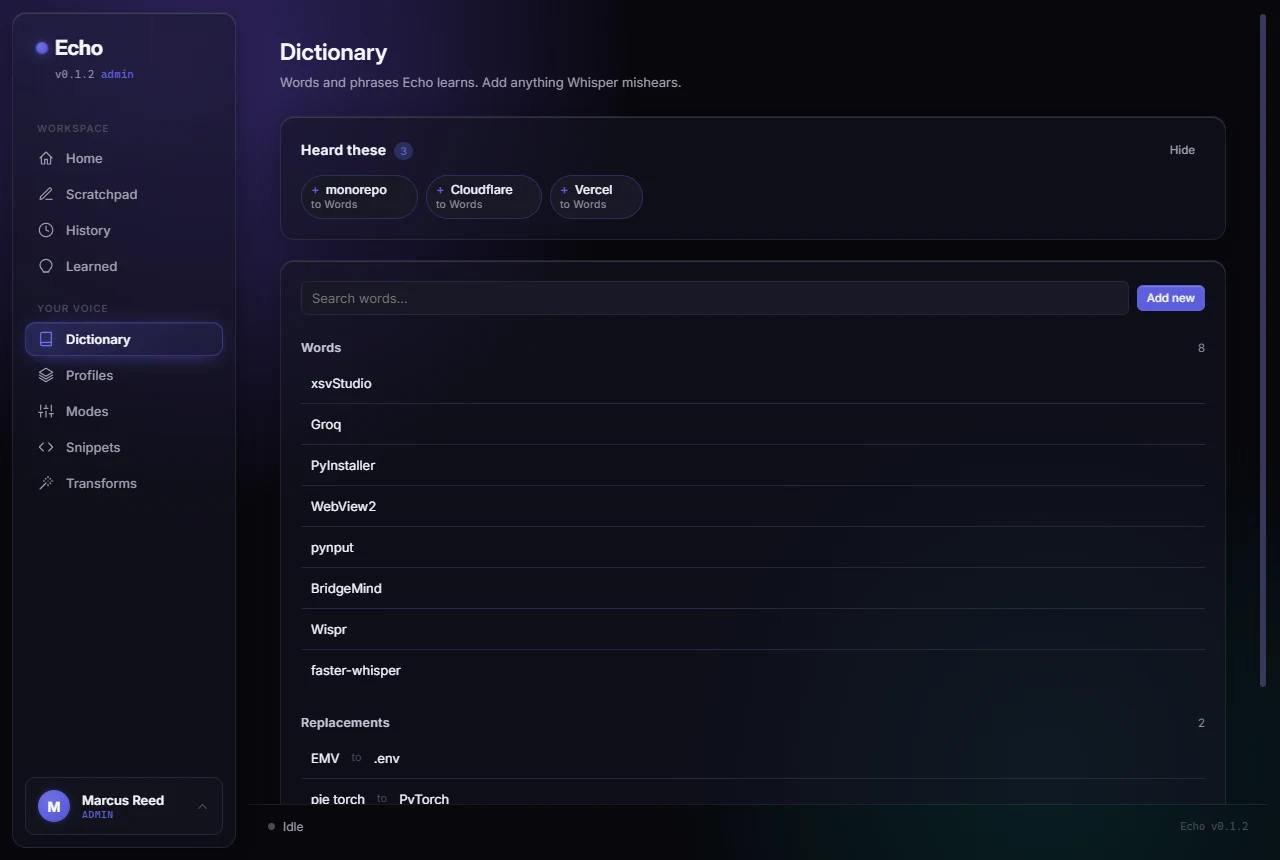
Task: Add Vercel to Words
Action: click(596, 197)
